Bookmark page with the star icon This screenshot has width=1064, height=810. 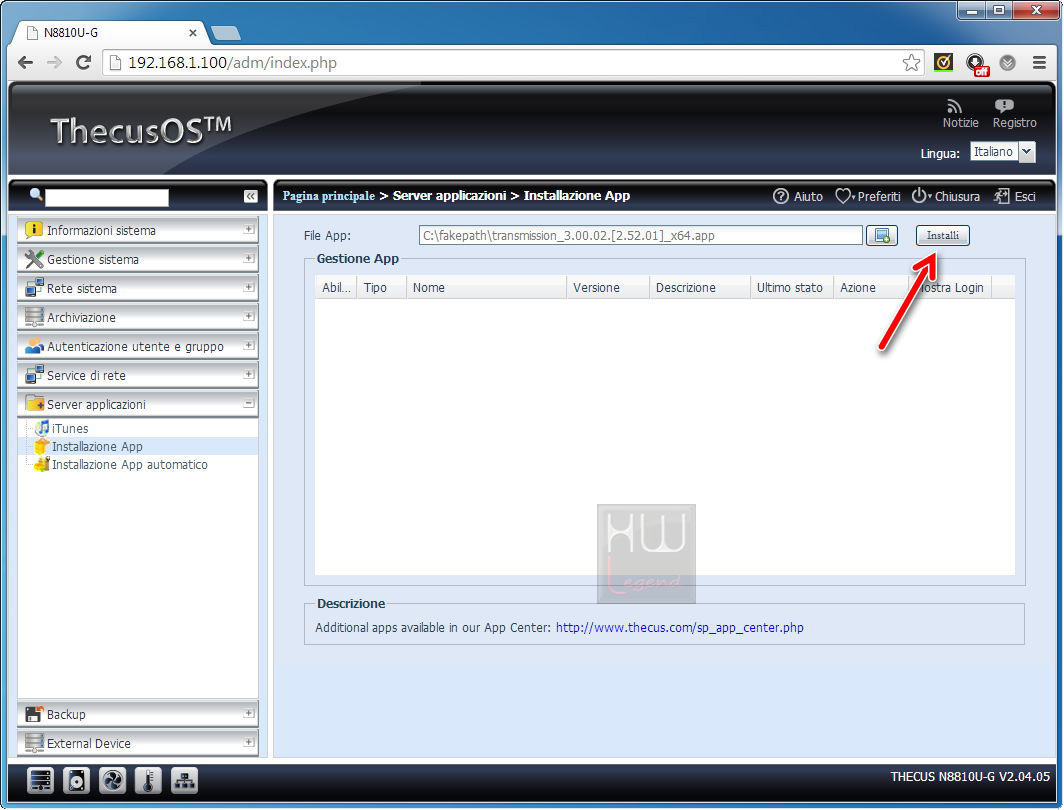tap(911, 63)
